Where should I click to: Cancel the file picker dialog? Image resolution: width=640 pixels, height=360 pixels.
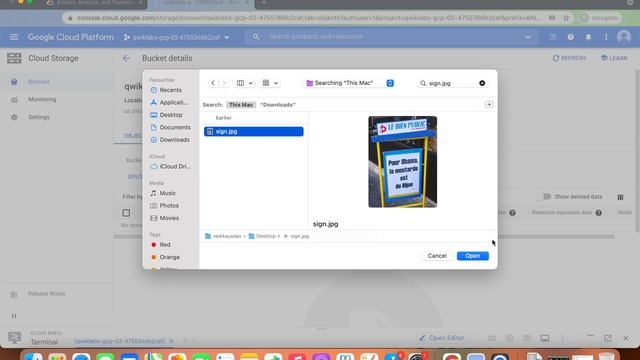(437, 256)
